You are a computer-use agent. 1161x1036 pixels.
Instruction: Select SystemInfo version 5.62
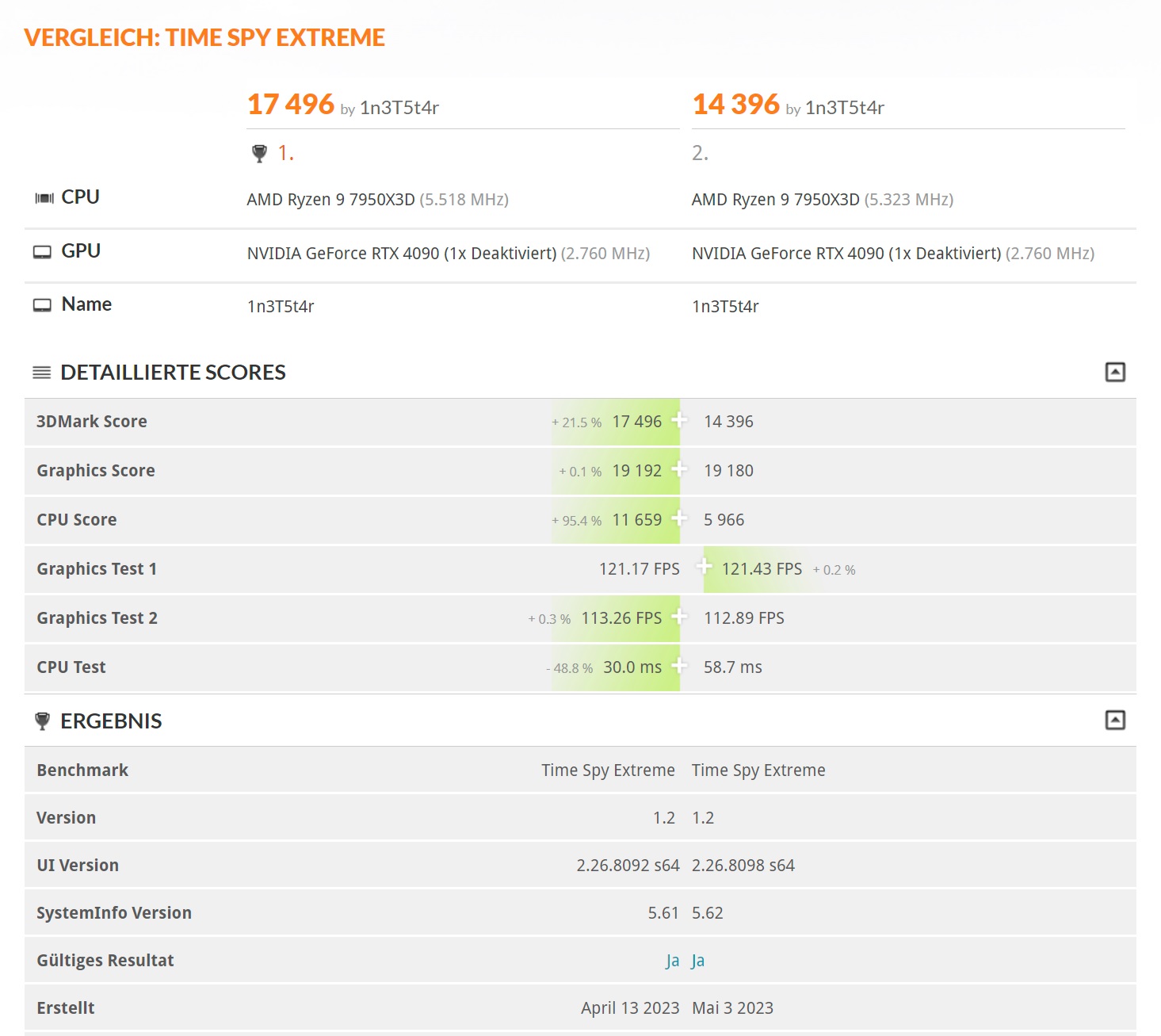[x=708, y=913]
